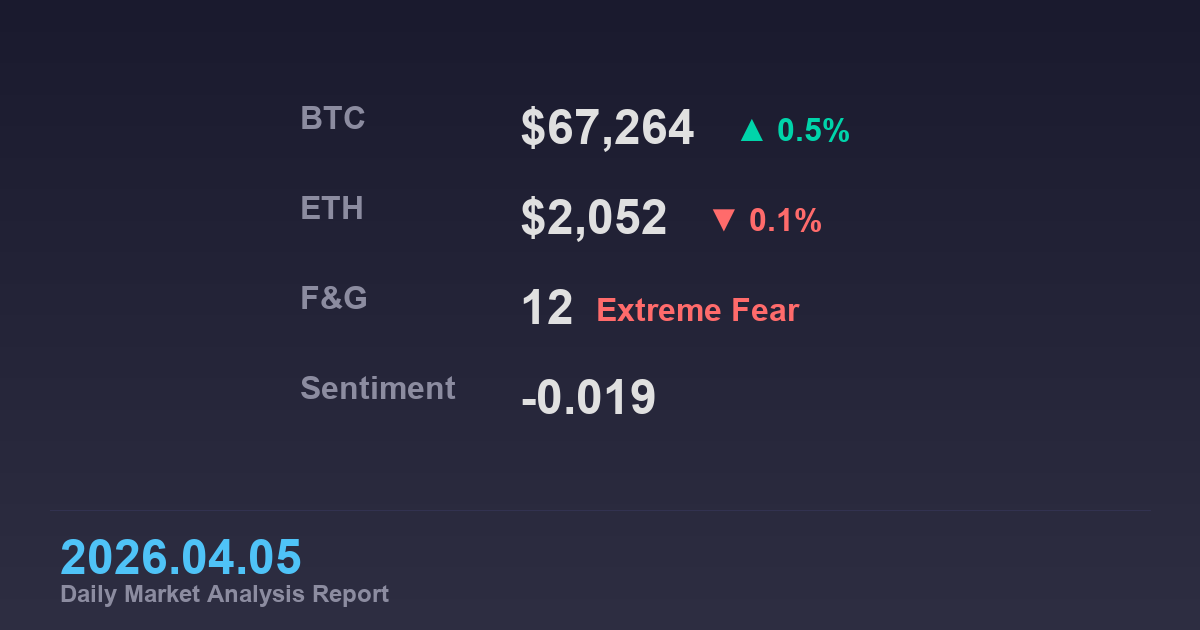The image size is (1200, 630).
Task: Select the BTC row label
Action: [333, 118]
